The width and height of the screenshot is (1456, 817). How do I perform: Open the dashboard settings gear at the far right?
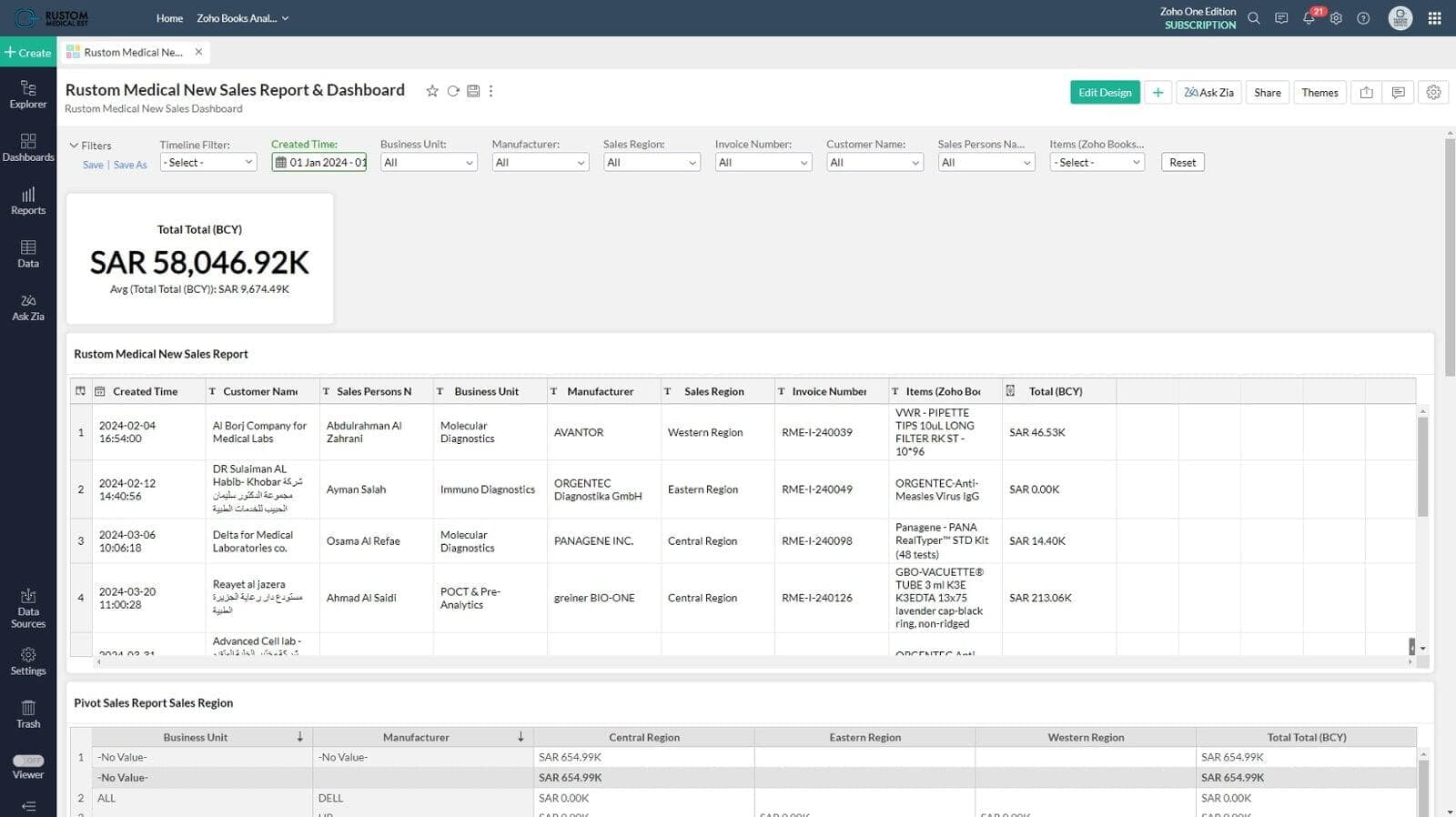1433,92
